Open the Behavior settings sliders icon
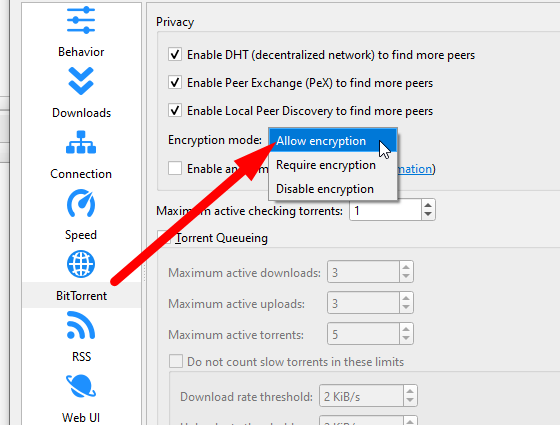This screenshot has width=560, height=425. [81, 20]
